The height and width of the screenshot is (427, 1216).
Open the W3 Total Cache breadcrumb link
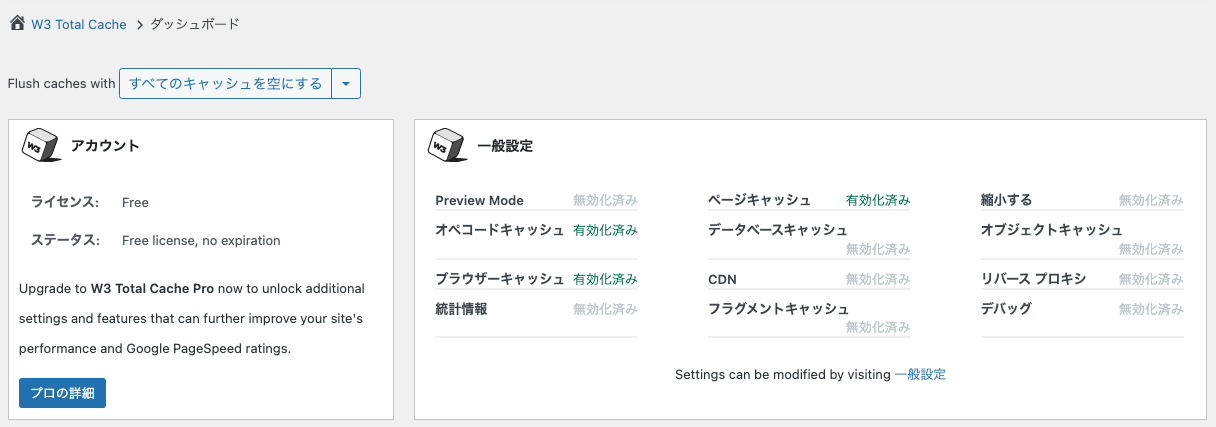[79, 24]
